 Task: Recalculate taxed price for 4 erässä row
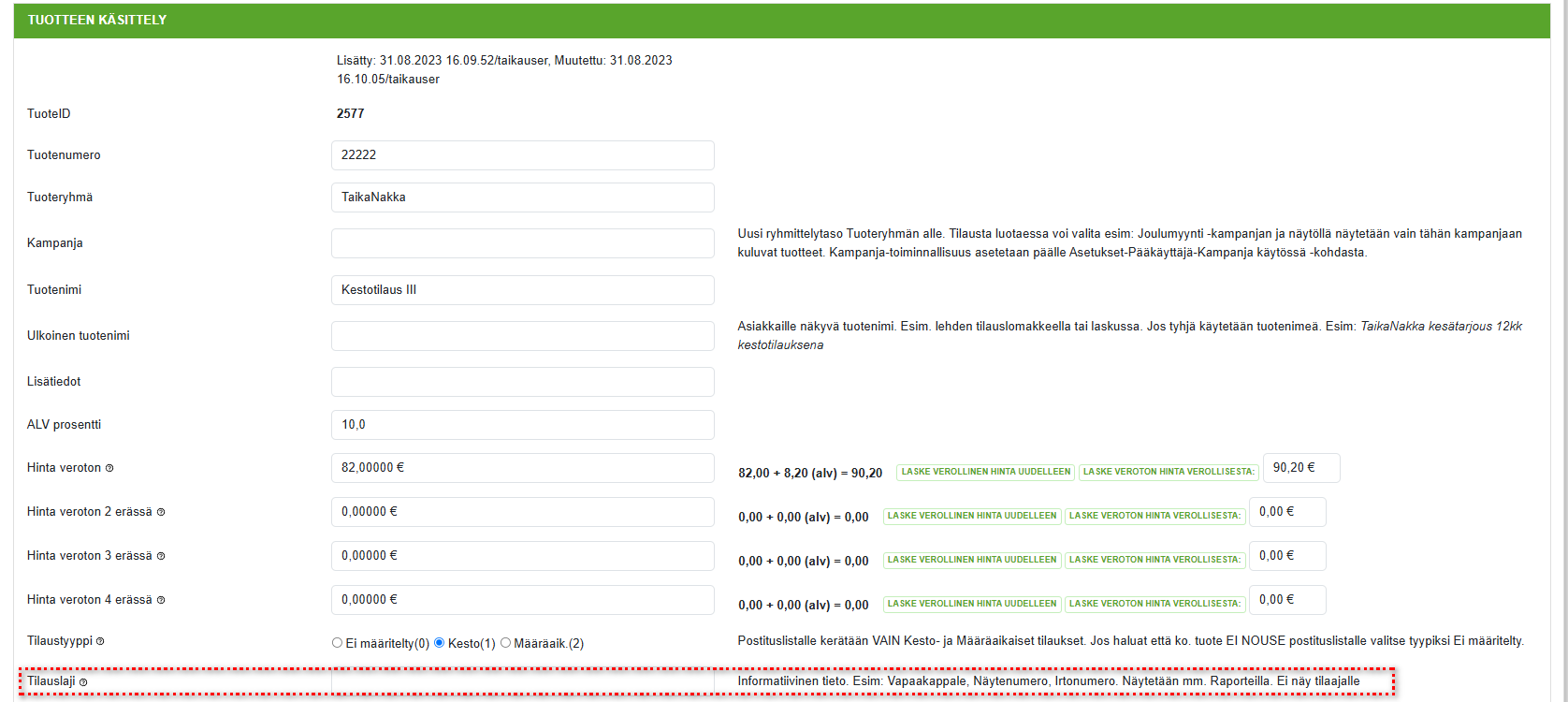click(x=971, y=604)
